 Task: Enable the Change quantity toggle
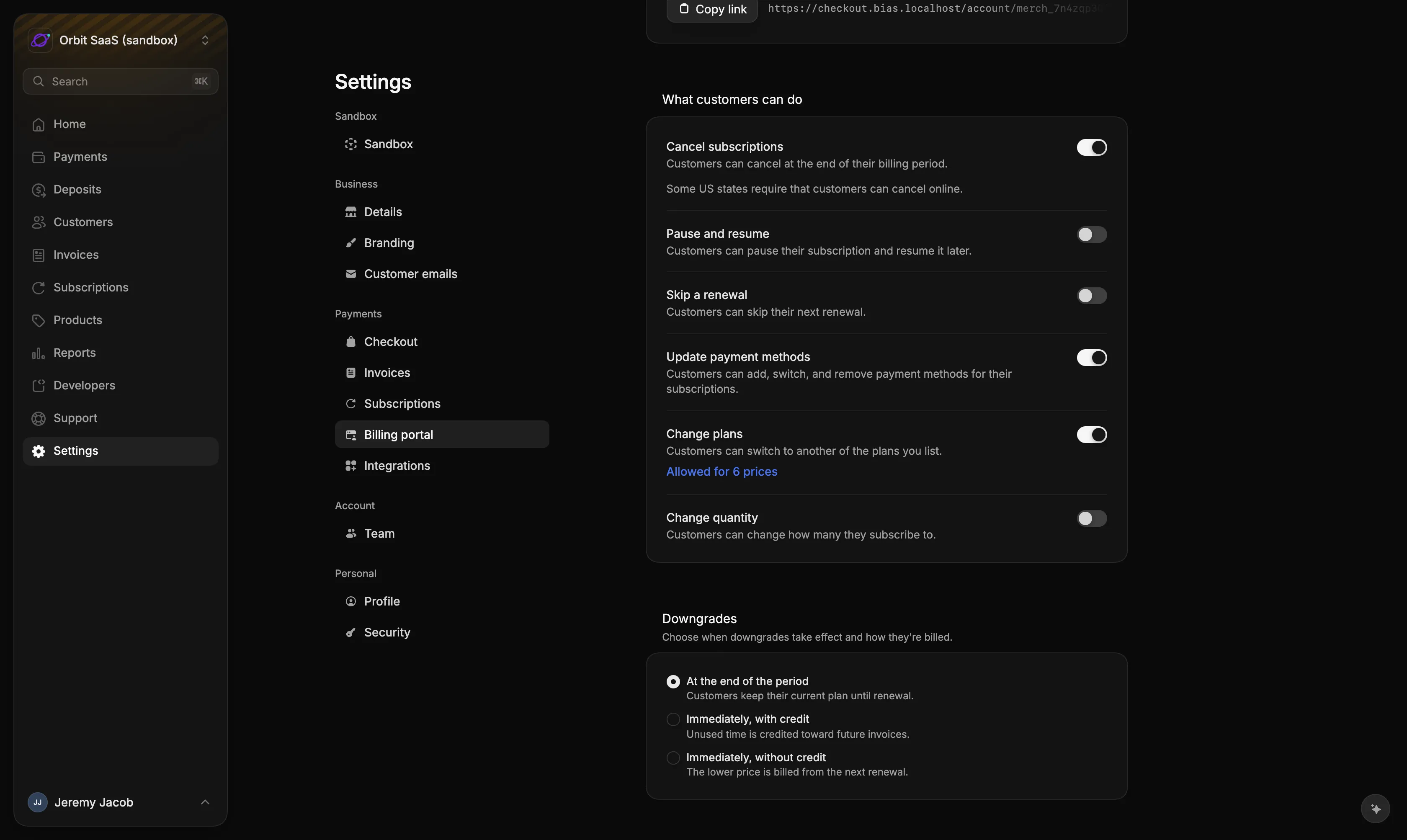tap(1092, 518)
